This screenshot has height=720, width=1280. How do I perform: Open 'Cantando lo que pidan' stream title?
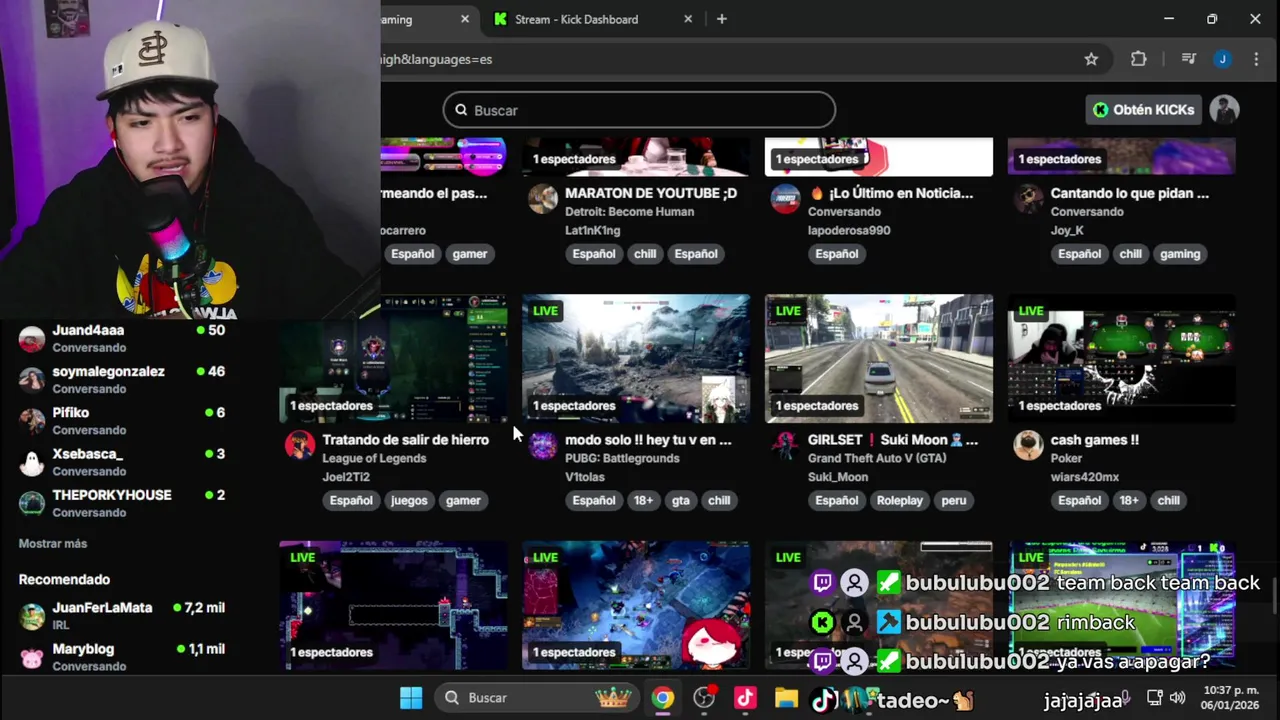click(1130, 193)
